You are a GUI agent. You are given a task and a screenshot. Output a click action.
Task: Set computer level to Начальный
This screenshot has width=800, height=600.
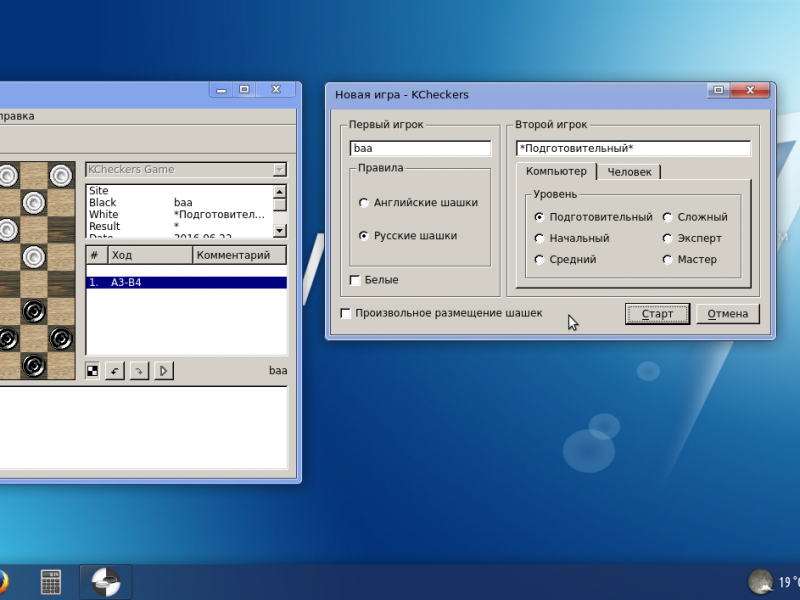[571, 238]
